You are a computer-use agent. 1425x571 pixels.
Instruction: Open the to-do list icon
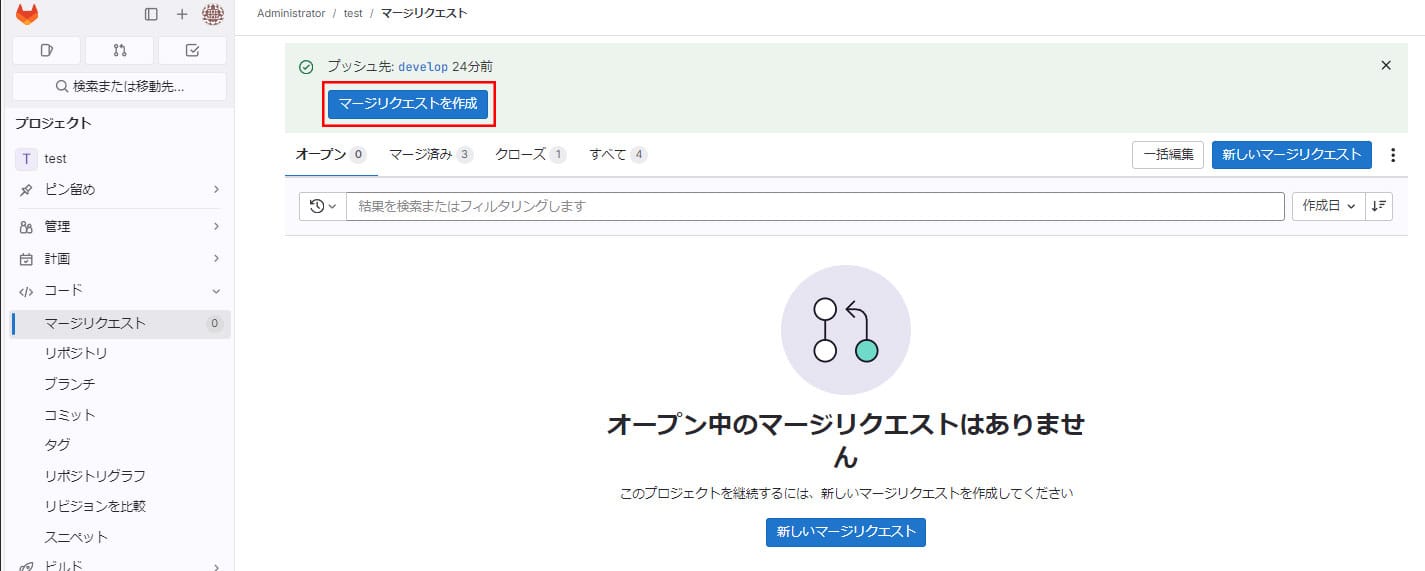[x=193, y=50]
